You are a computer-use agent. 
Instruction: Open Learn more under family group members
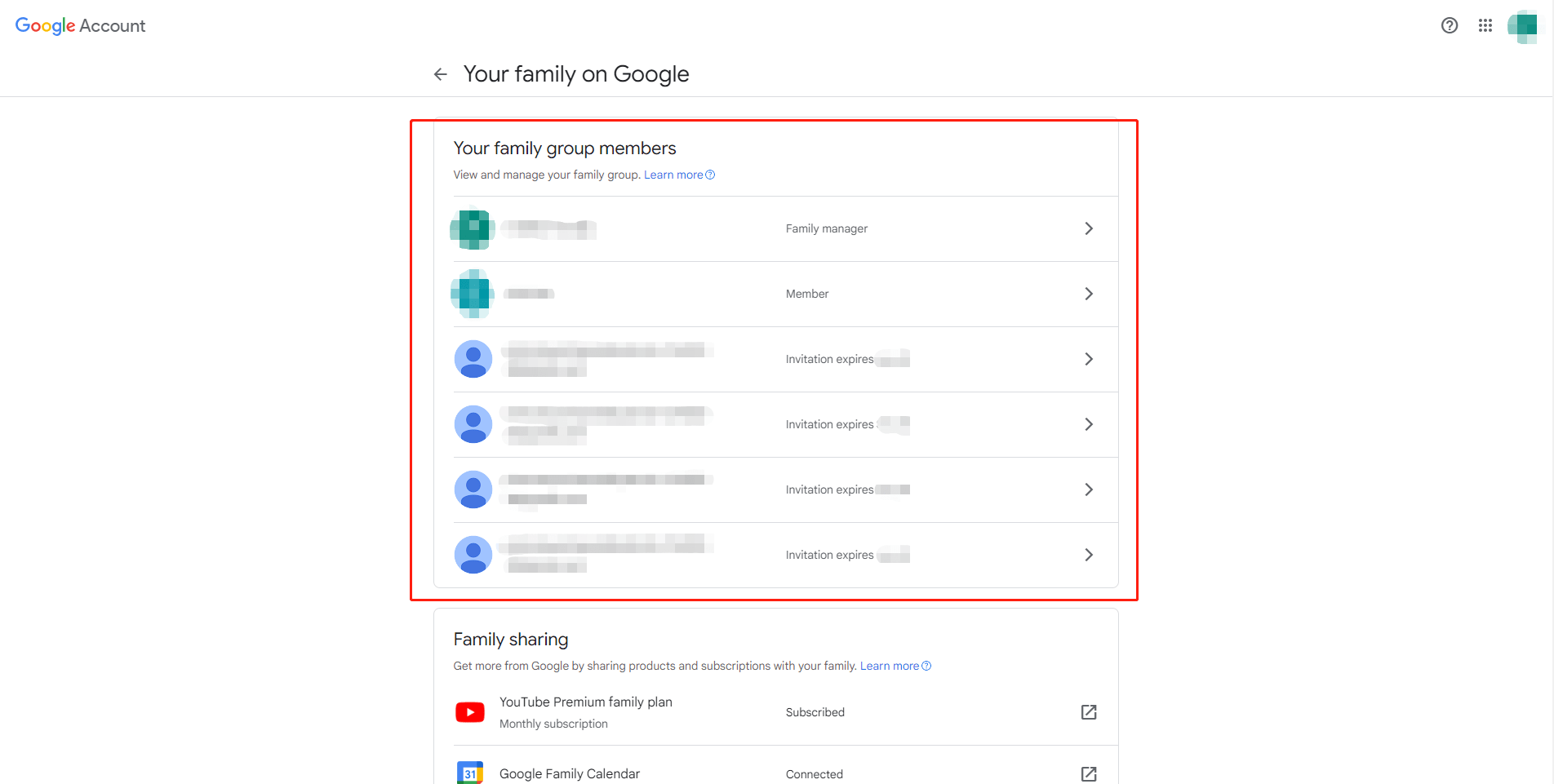673,175
